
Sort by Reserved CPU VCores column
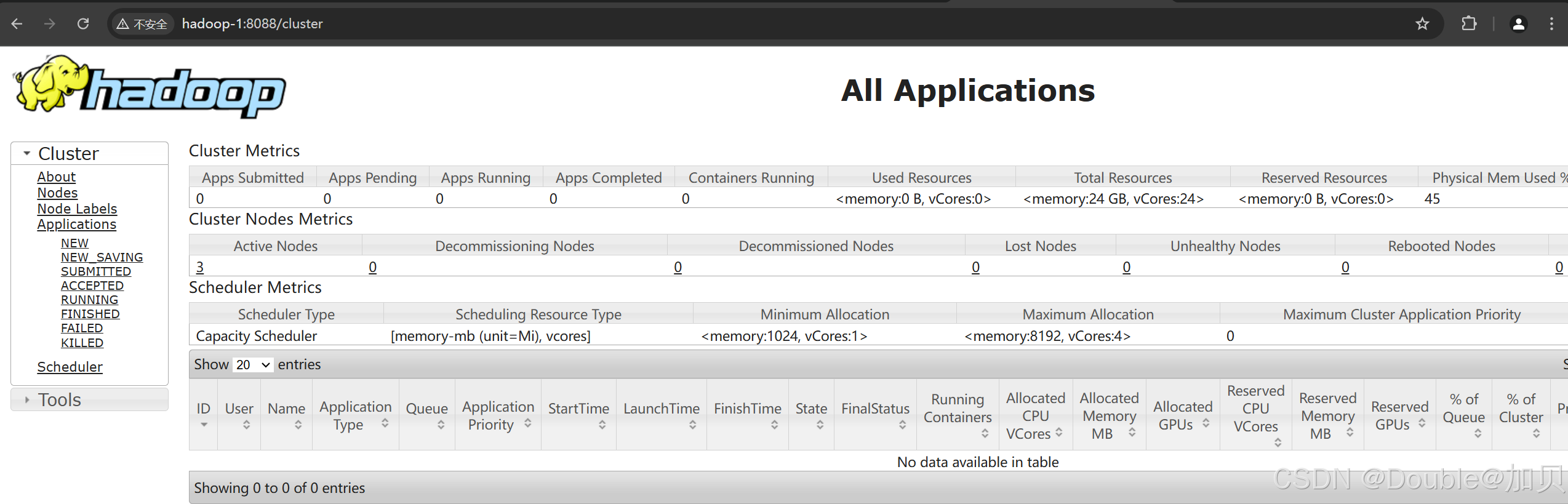point(1255,414)
